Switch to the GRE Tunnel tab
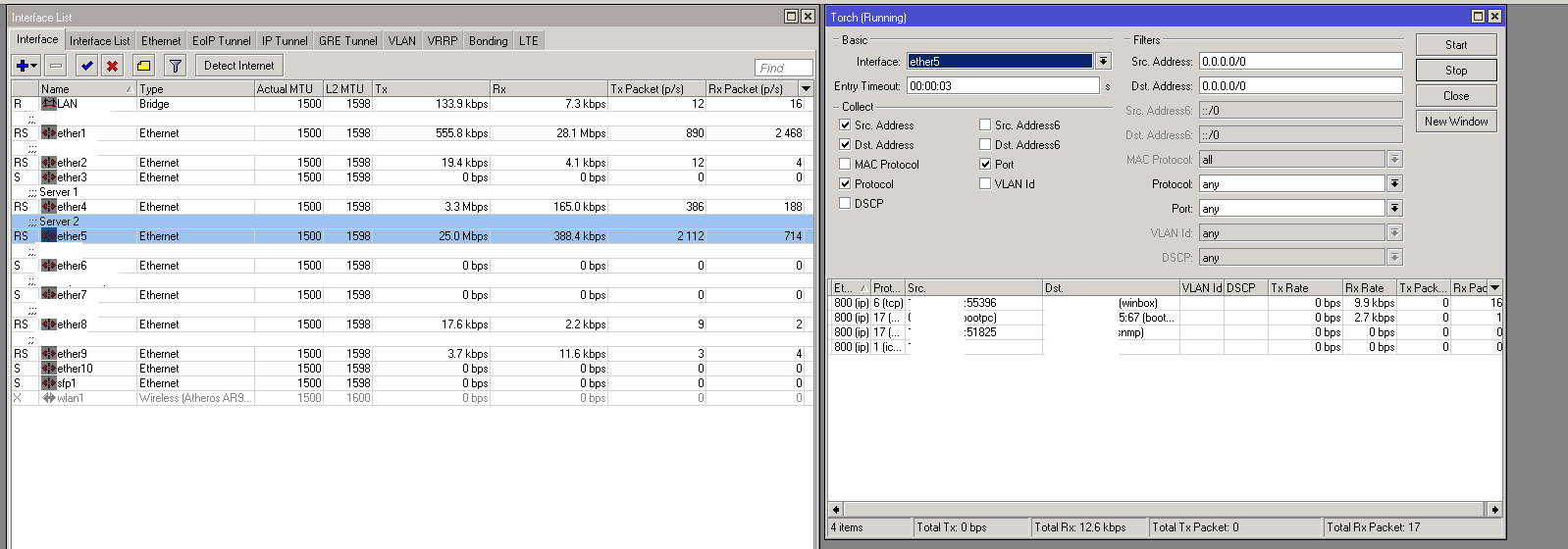 click(347, 41)
